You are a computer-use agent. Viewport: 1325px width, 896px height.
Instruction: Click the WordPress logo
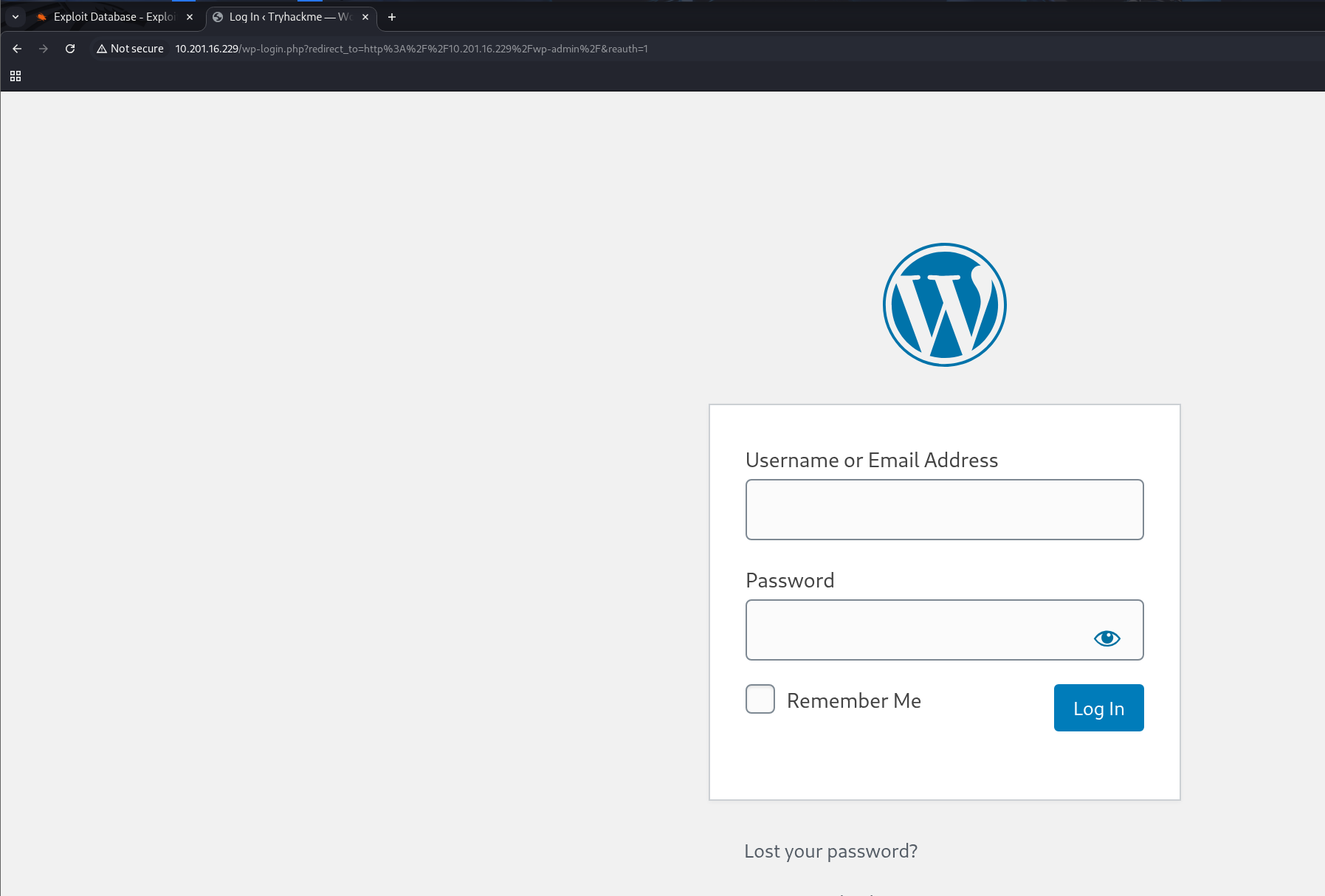click(x=945, y=305)
